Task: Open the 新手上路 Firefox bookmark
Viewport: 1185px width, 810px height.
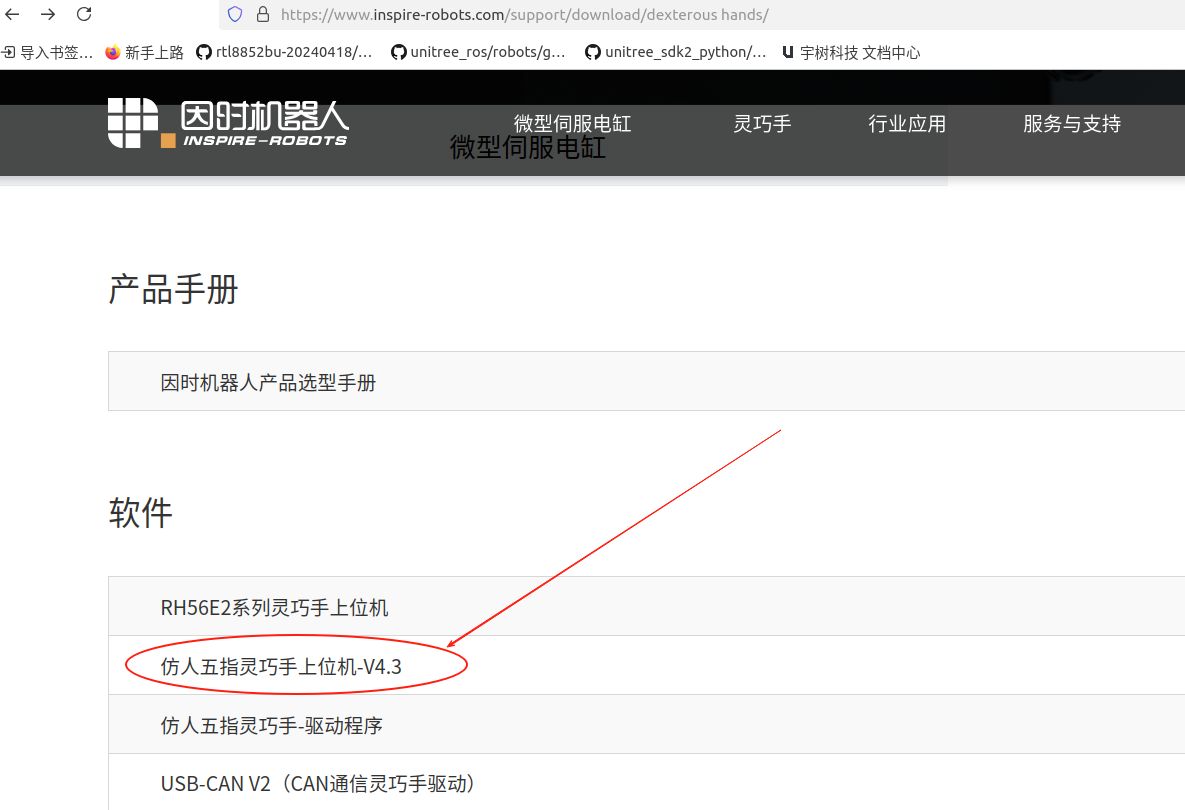Action: tap(144, 52)
